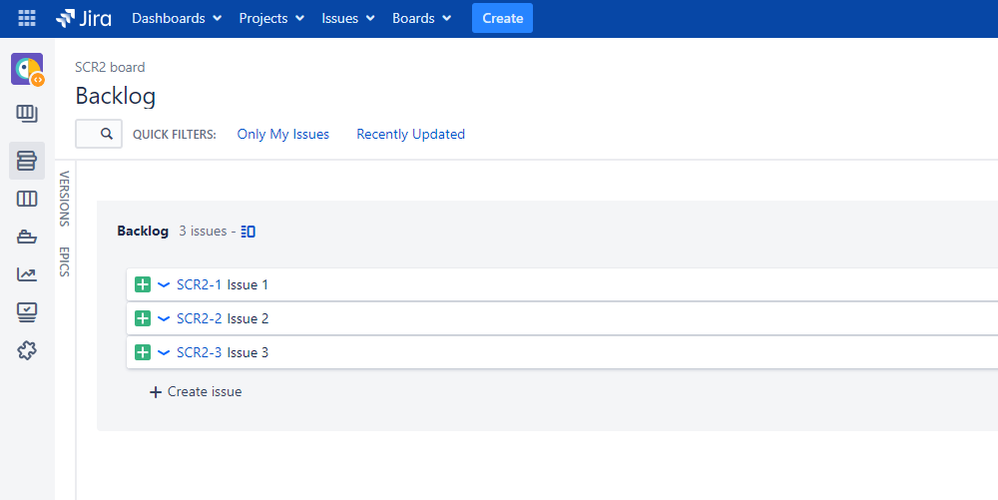Image resolution: width=998 pixels, height=500 pixels.
Task: Click the story icon for SCR2-3
Action: (x=143, y=352)
